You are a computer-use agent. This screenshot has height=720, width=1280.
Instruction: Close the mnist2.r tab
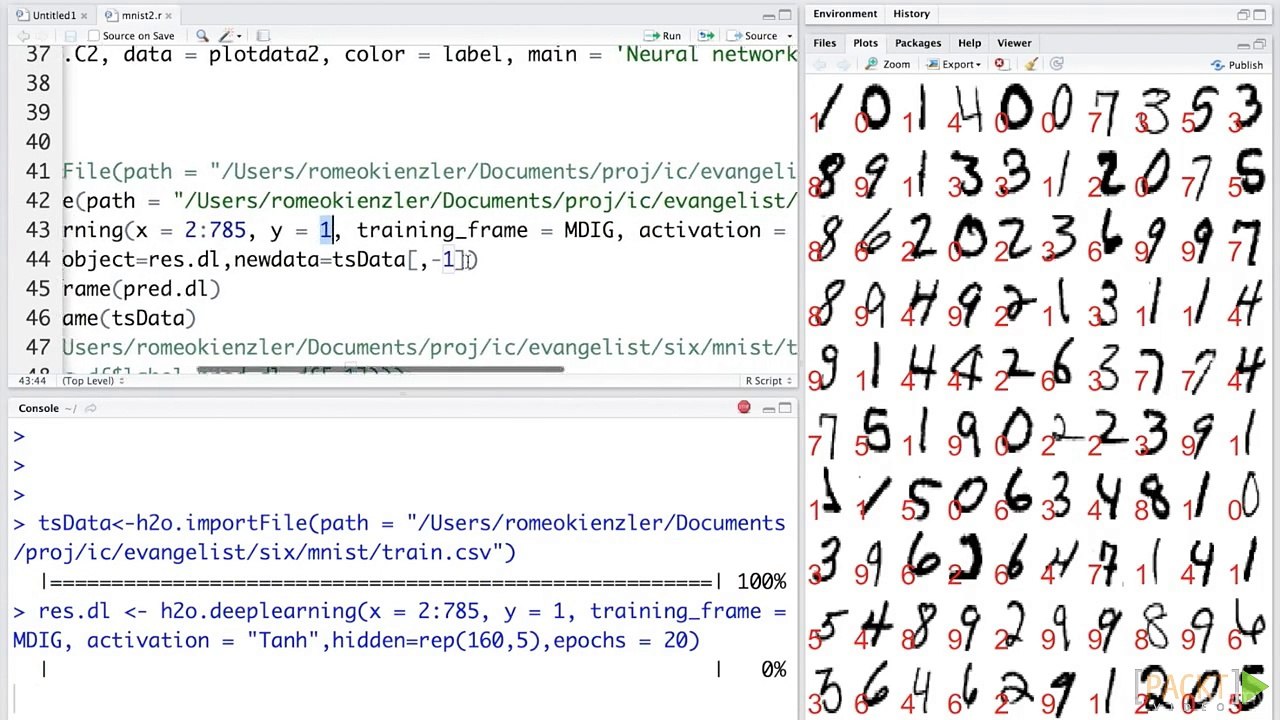pyautogui.click(x=169, y=16)
